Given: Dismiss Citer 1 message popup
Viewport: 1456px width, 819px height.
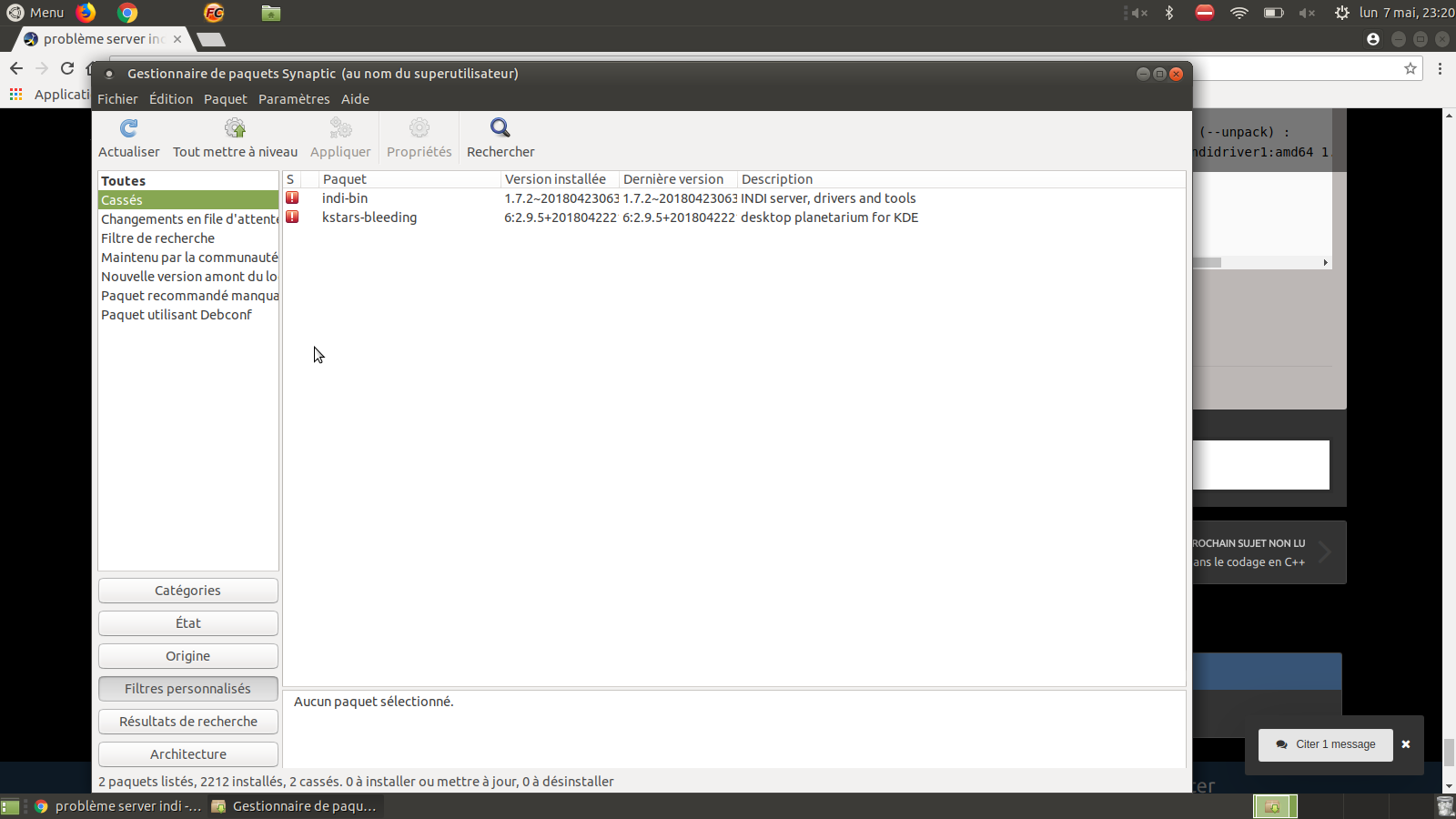Looking at the screenshot, I should coord(1406,744).
